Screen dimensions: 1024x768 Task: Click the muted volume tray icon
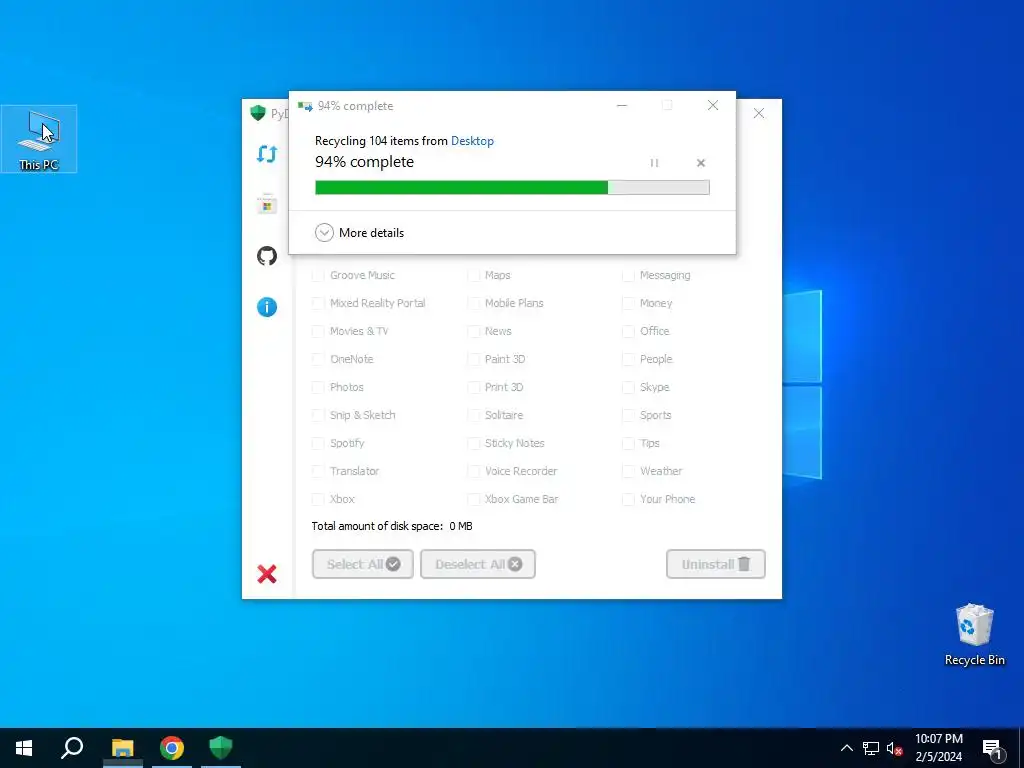tap(894, 748)
